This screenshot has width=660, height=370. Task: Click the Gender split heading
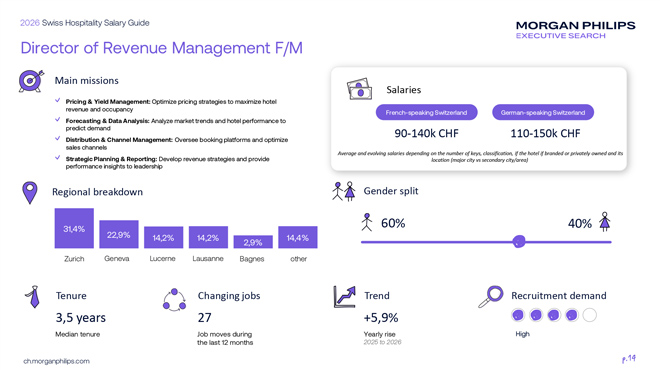point(391,191)
